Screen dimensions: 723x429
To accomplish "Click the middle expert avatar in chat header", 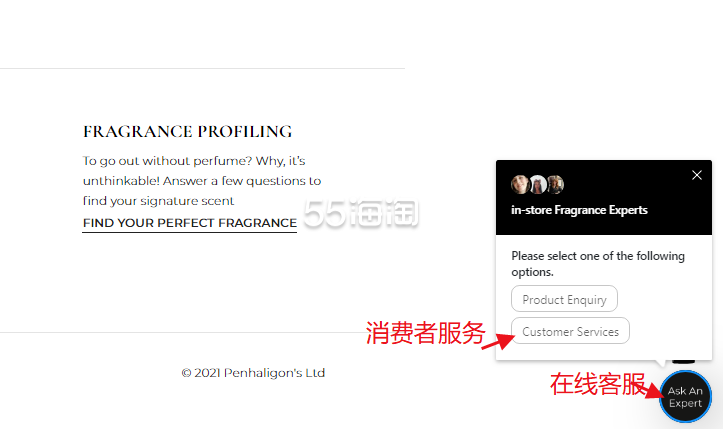I will [538, 185].
